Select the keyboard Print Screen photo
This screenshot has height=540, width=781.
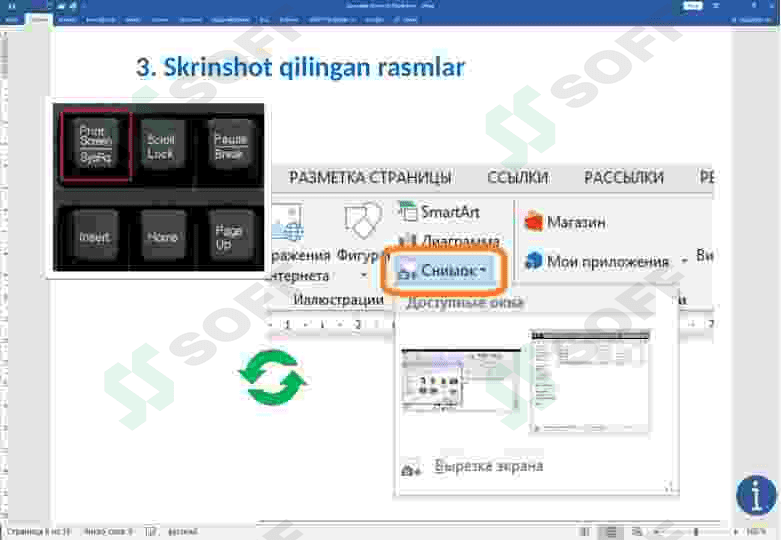pos(158,187)
